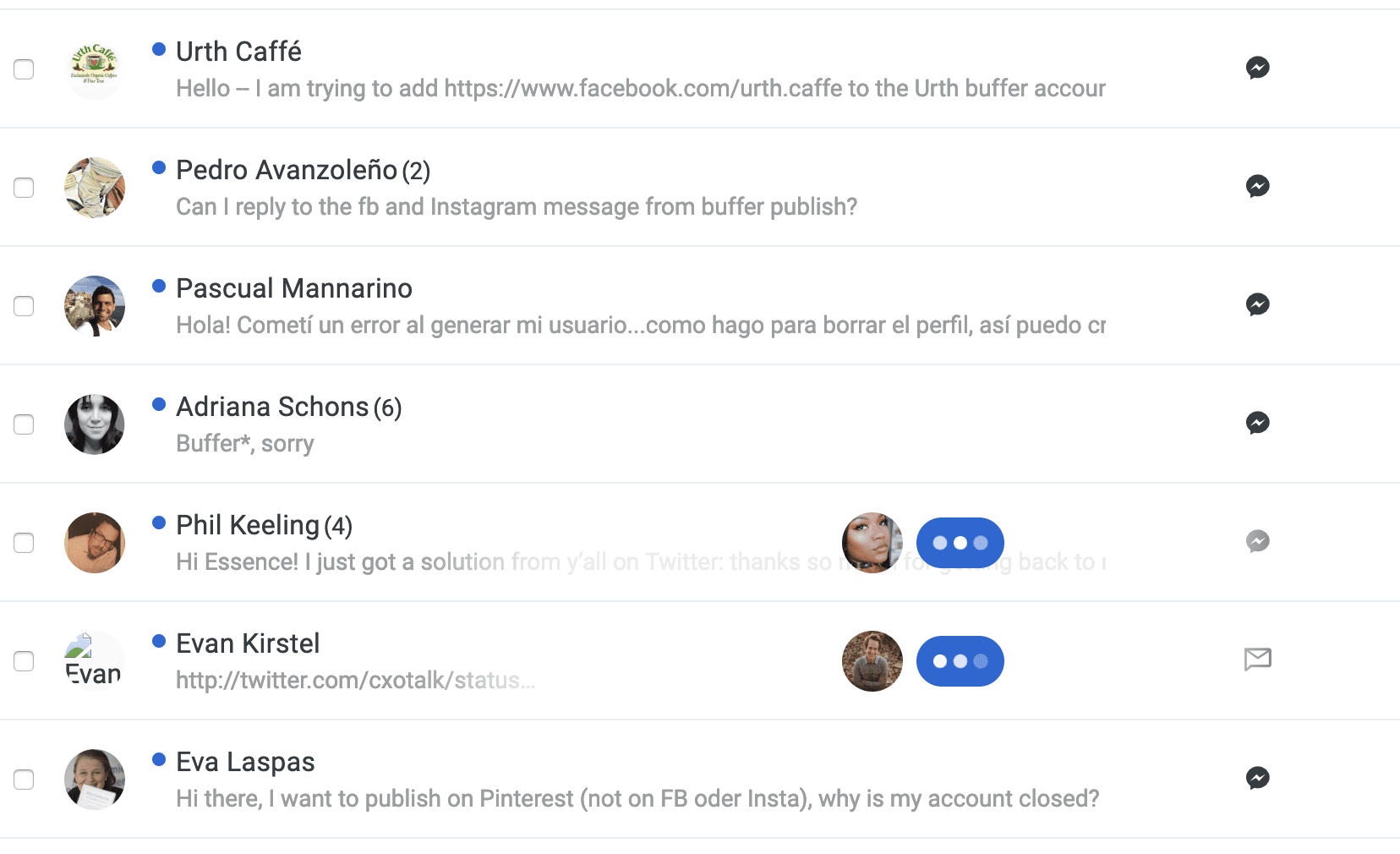Click the avatar of the person typing to Phil
This screenshot has height=854, width=1400.
[872, 542]
